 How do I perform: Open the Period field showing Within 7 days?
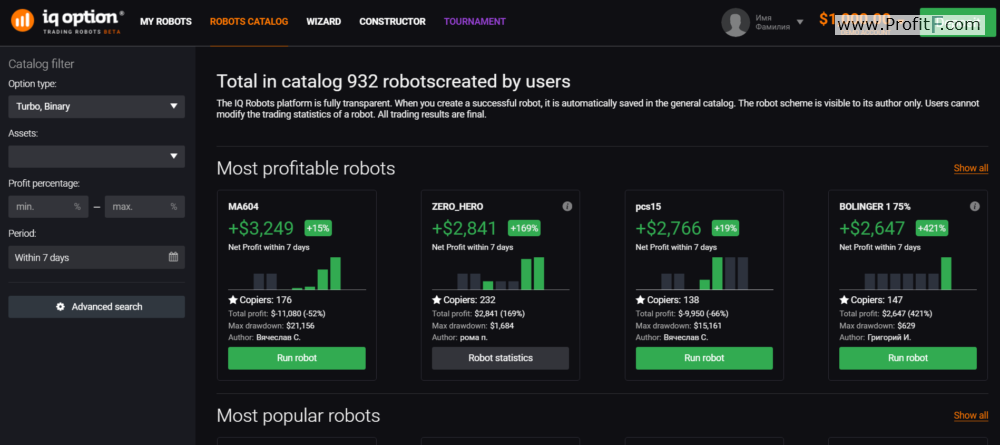pos(96,258)
